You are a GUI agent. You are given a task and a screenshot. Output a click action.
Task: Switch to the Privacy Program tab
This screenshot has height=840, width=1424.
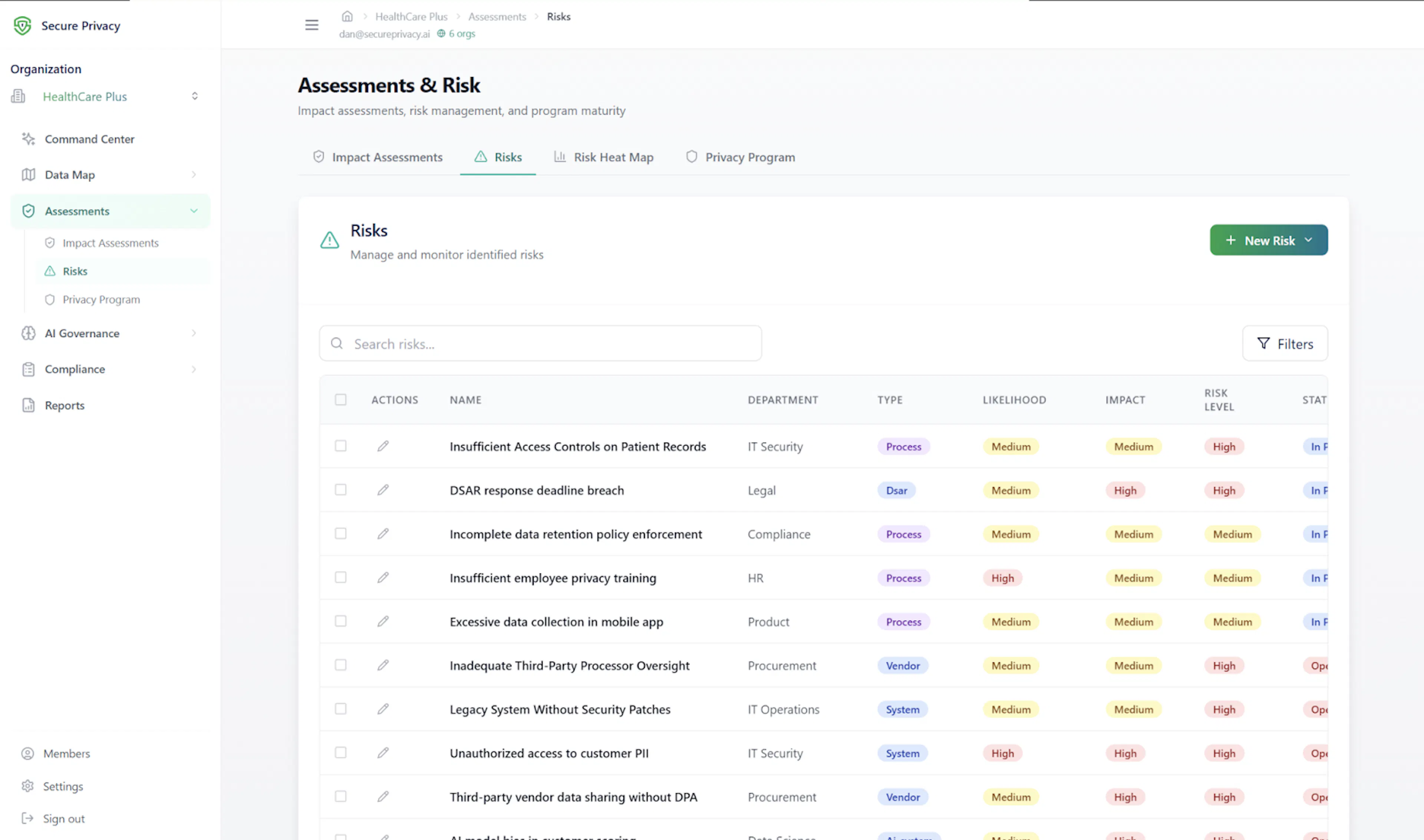click(x=740, y=157)
